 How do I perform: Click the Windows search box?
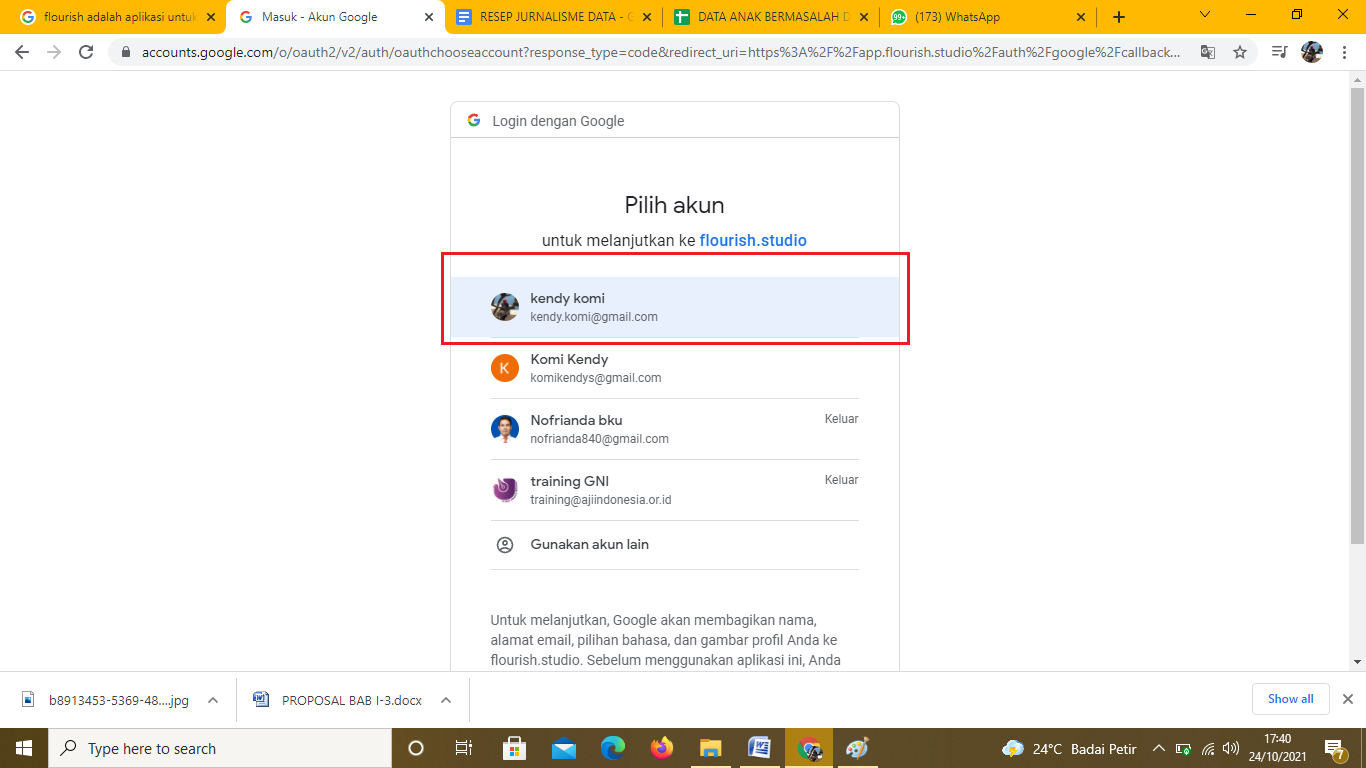tap(220, 748)
